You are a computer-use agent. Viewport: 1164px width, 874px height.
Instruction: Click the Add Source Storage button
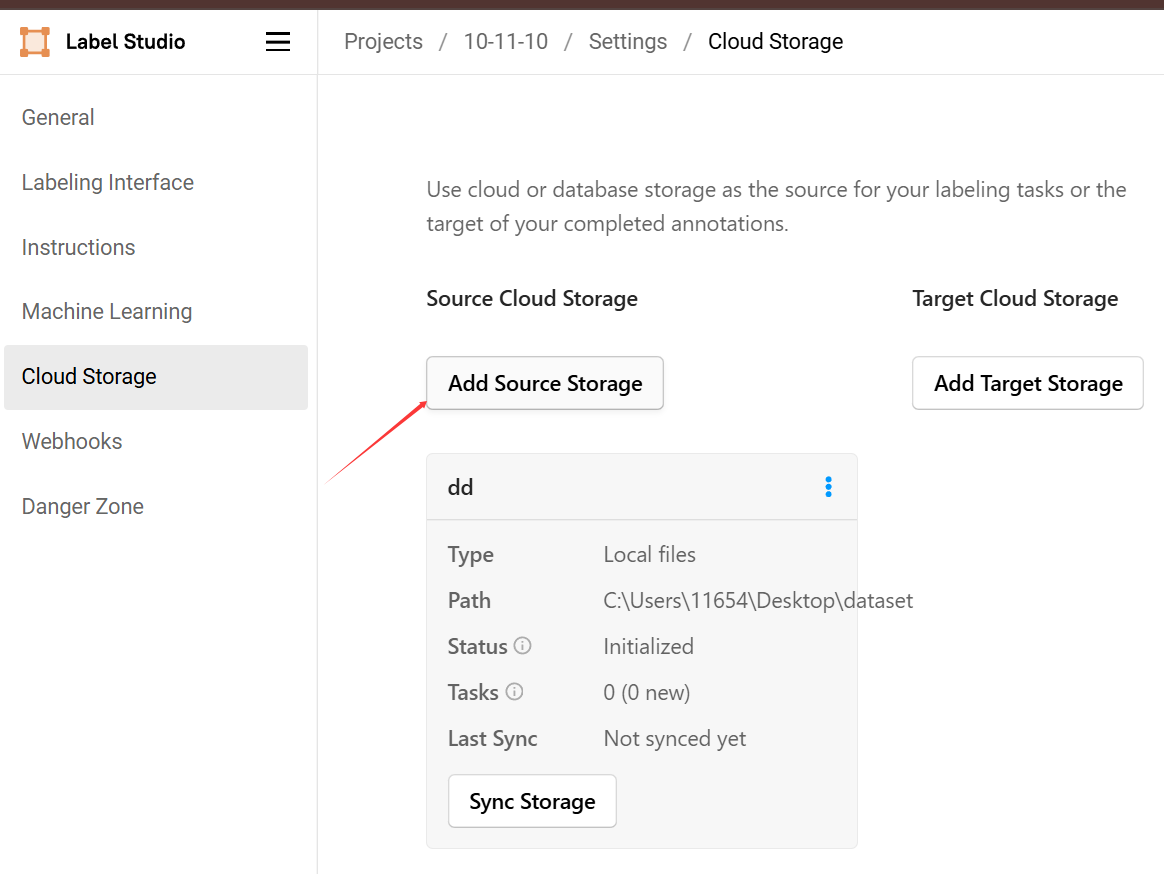coord(545,383)
